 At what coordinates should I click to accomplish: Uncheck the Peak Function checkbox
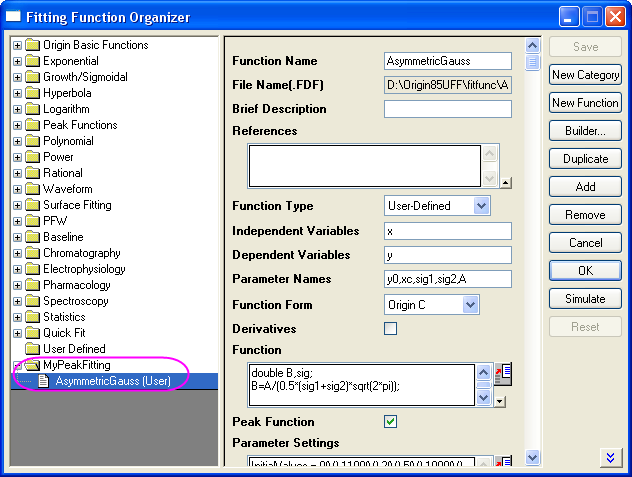point(391,422)
